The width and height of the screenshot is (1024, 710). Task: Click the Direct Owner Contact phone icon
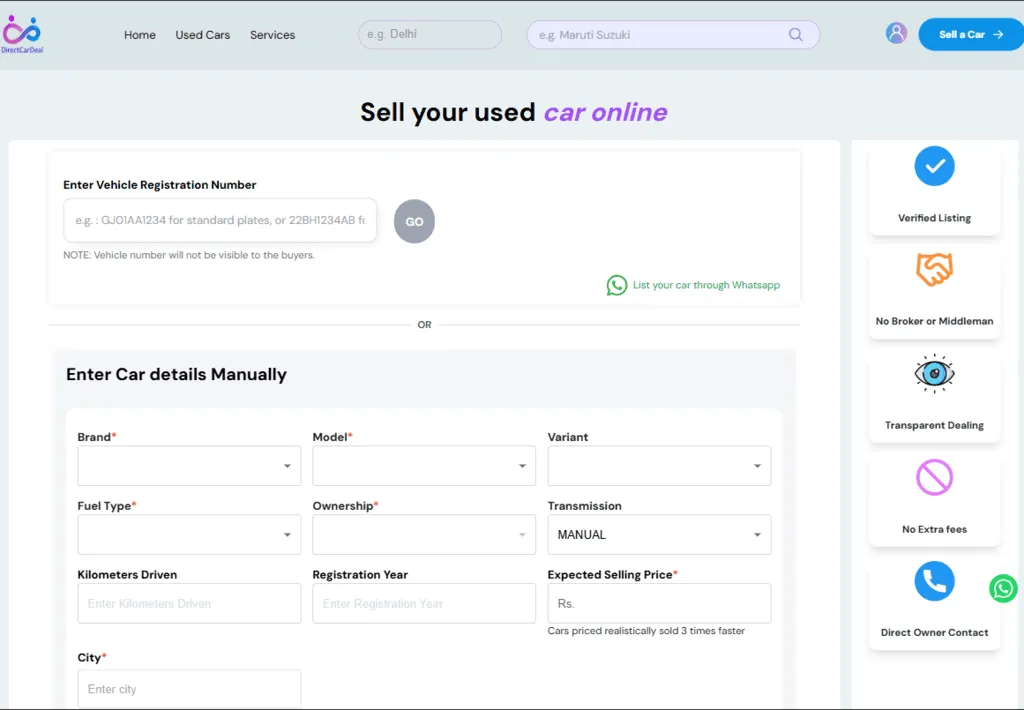pyautogui.click(x=934, y=581)
